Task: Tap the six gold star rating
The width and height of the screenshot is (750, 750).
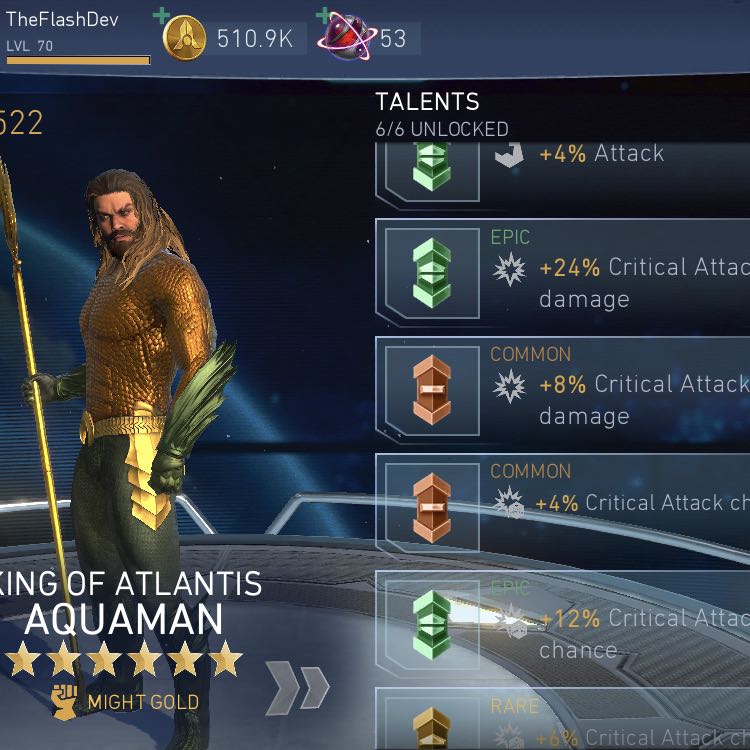Action: 124,659
